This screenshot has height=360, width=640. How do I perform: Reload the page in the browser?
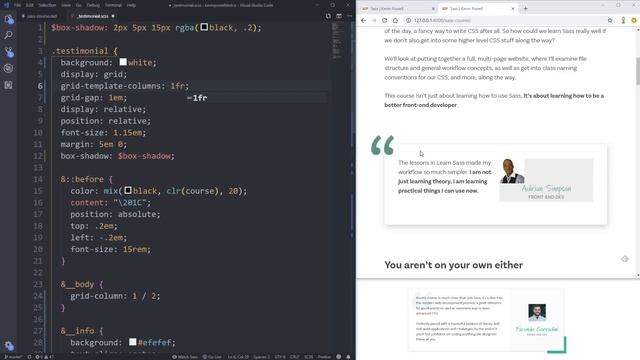(x=384, y=20)
